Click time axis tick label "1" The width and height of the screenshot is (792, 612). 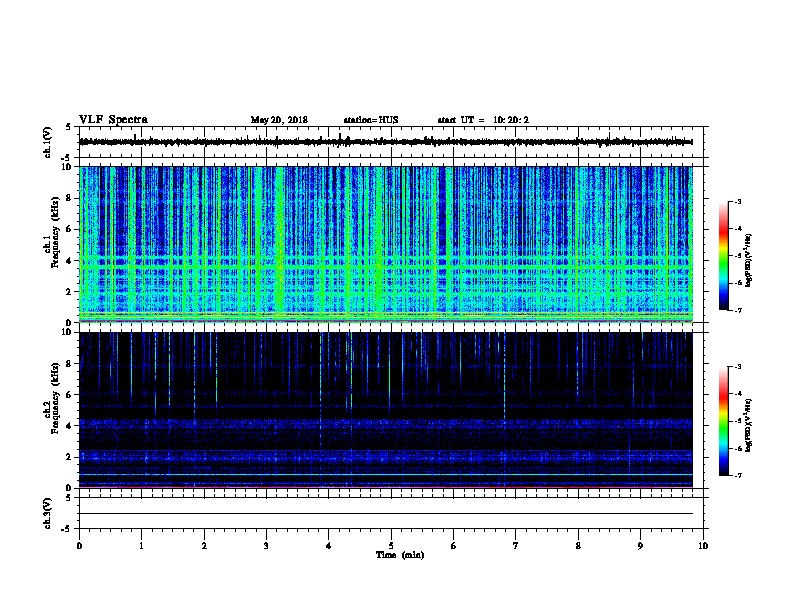[142, 546]
